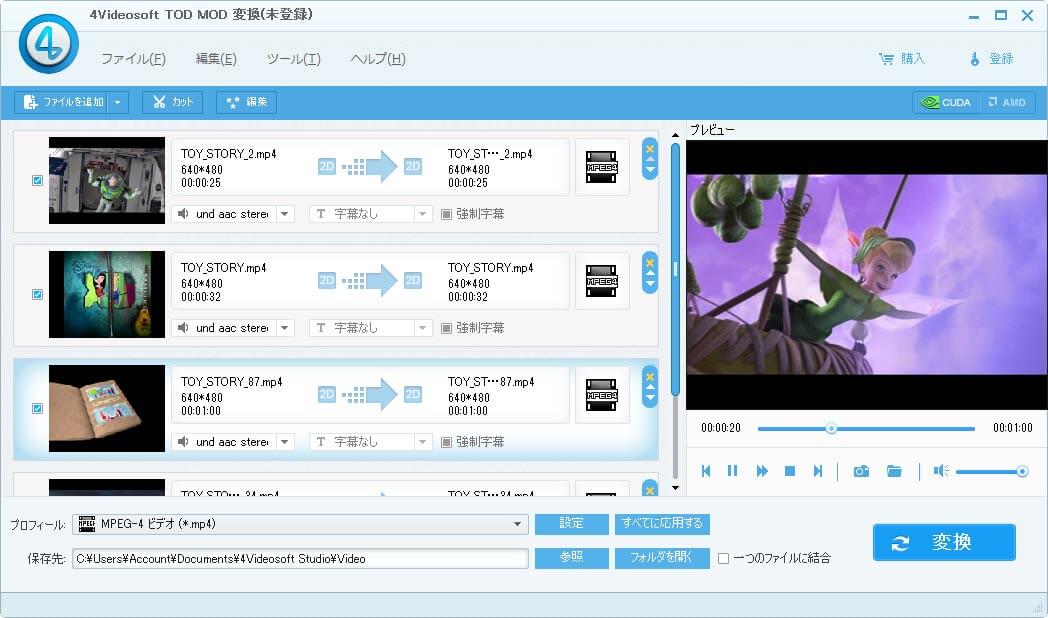Open audio track dropdown for TOY_STORY_2.mp4
This screenshot has height=618, width=1048.
coord(285,214)
